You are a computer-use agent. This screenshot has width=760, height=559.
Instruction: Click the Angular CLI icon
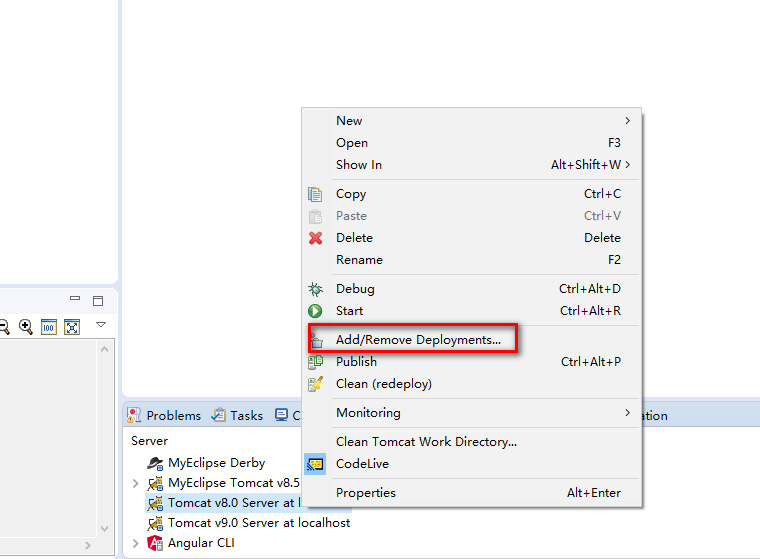(x=155, y=543)
